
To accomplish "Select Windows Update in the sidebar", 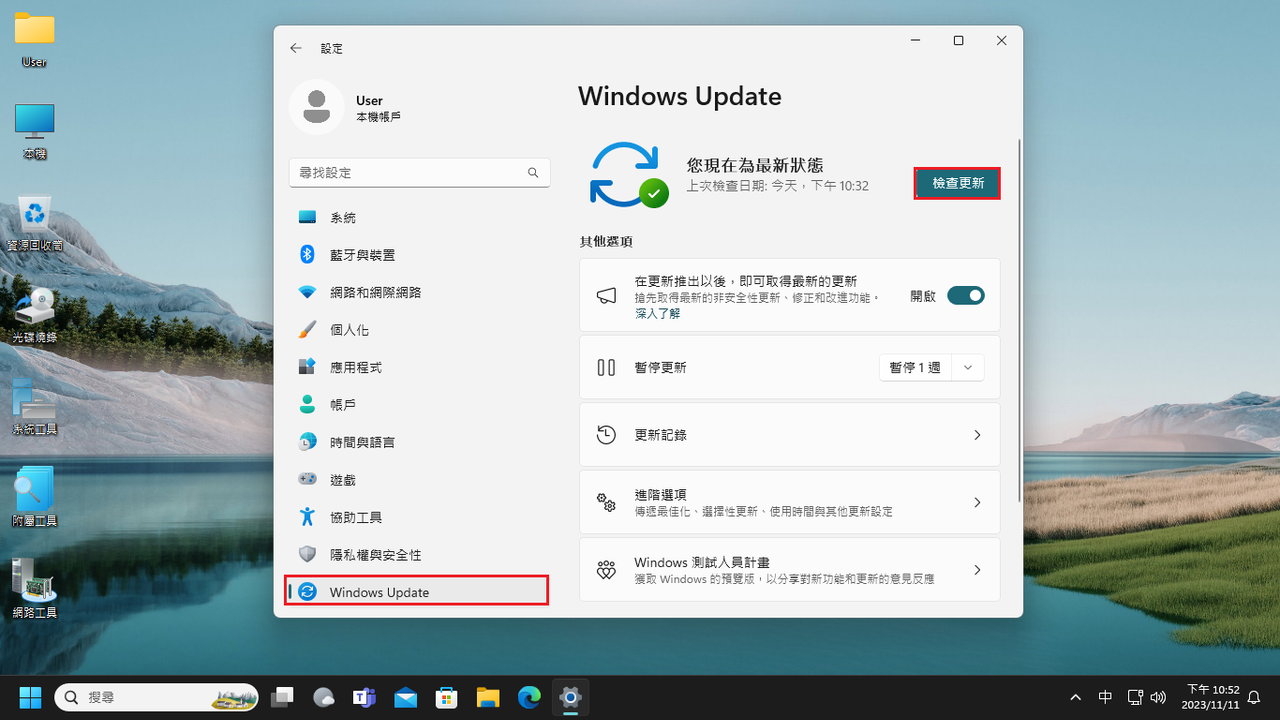I will point(417,591).
